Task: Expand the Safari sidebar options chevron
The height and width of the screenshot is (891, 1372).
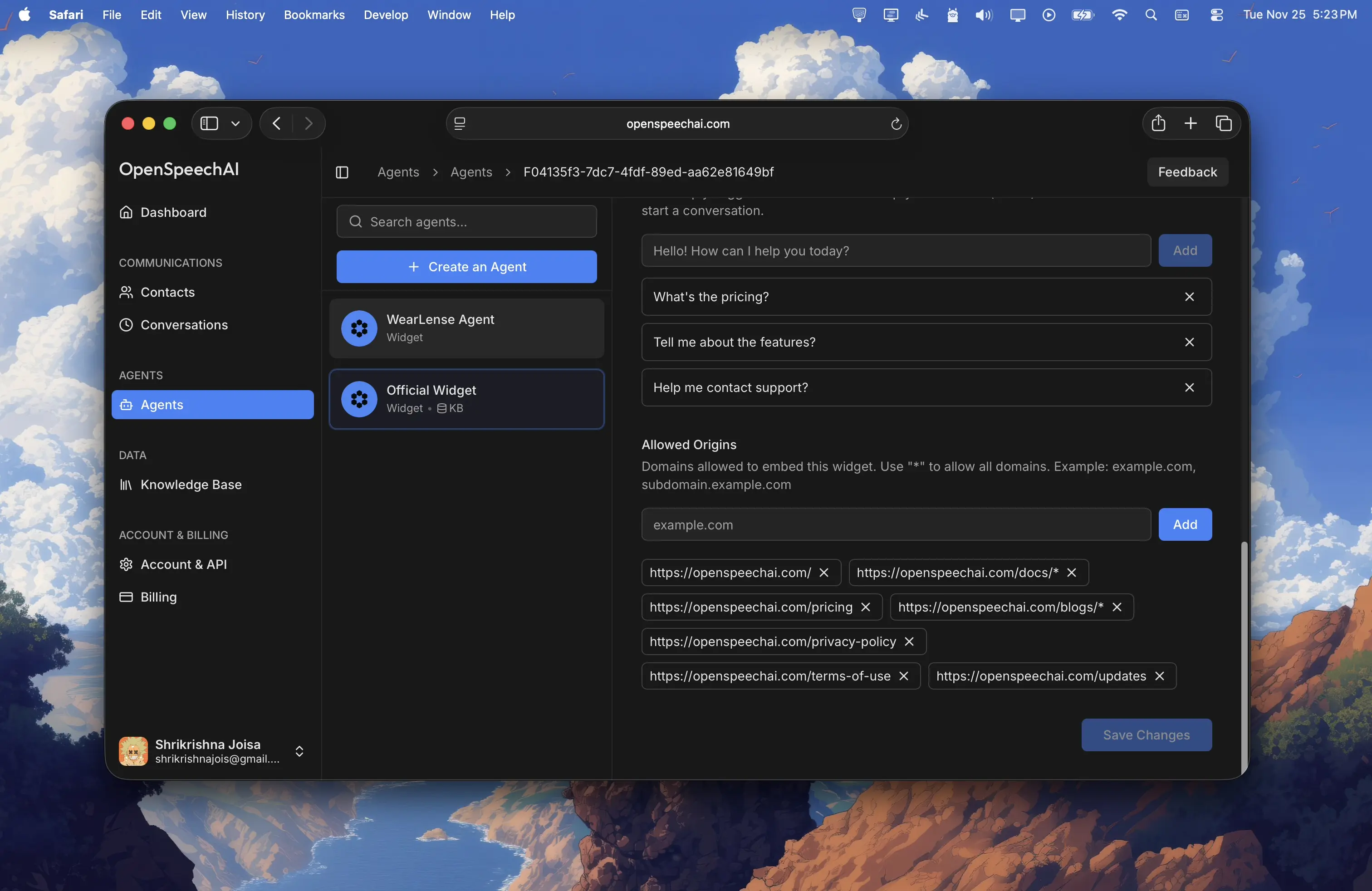Action: (235, 123)
